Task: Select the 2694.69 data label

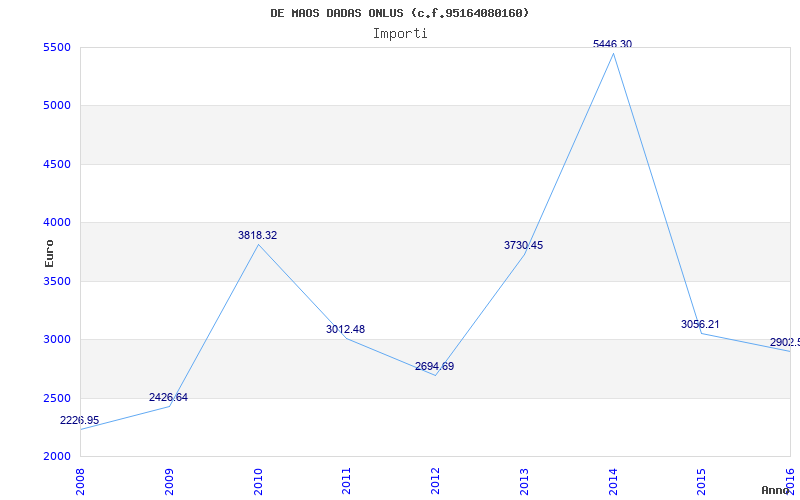Action: [x=434, y=366]
